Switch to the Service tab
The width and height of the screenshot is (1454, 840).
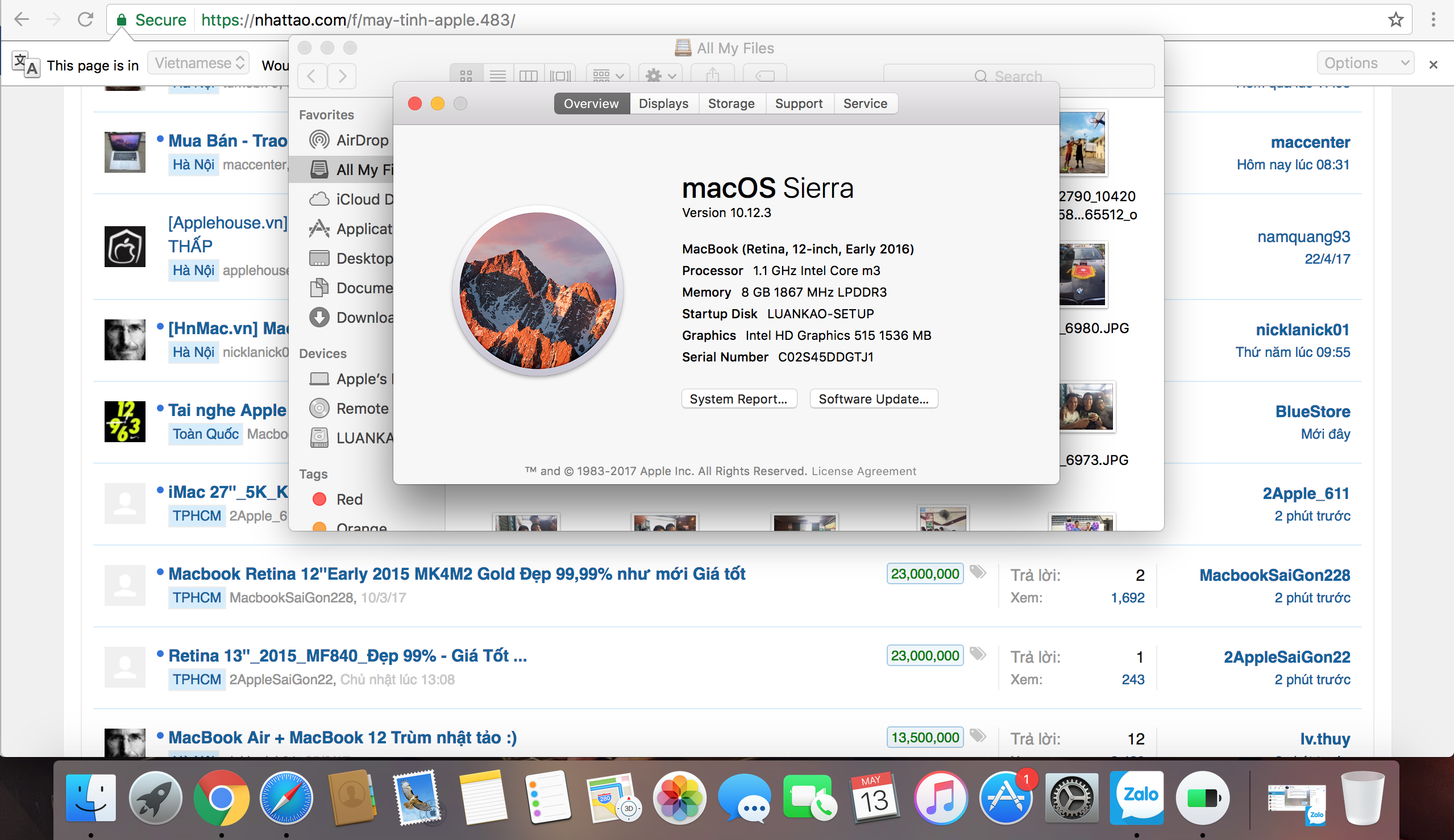(865, 103)
